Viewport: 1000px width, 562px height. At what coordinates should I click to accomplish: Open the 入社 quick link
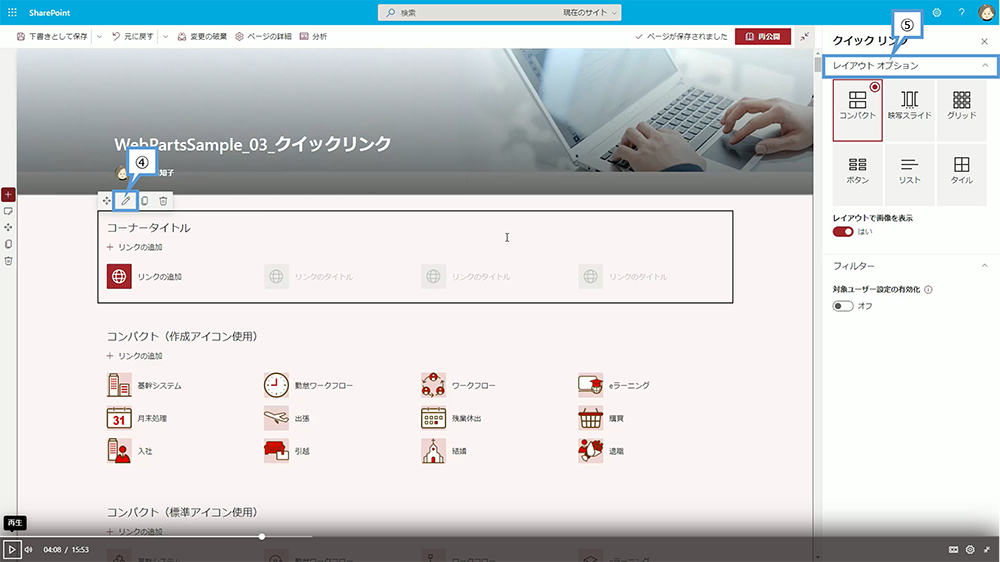pos(130,451)
